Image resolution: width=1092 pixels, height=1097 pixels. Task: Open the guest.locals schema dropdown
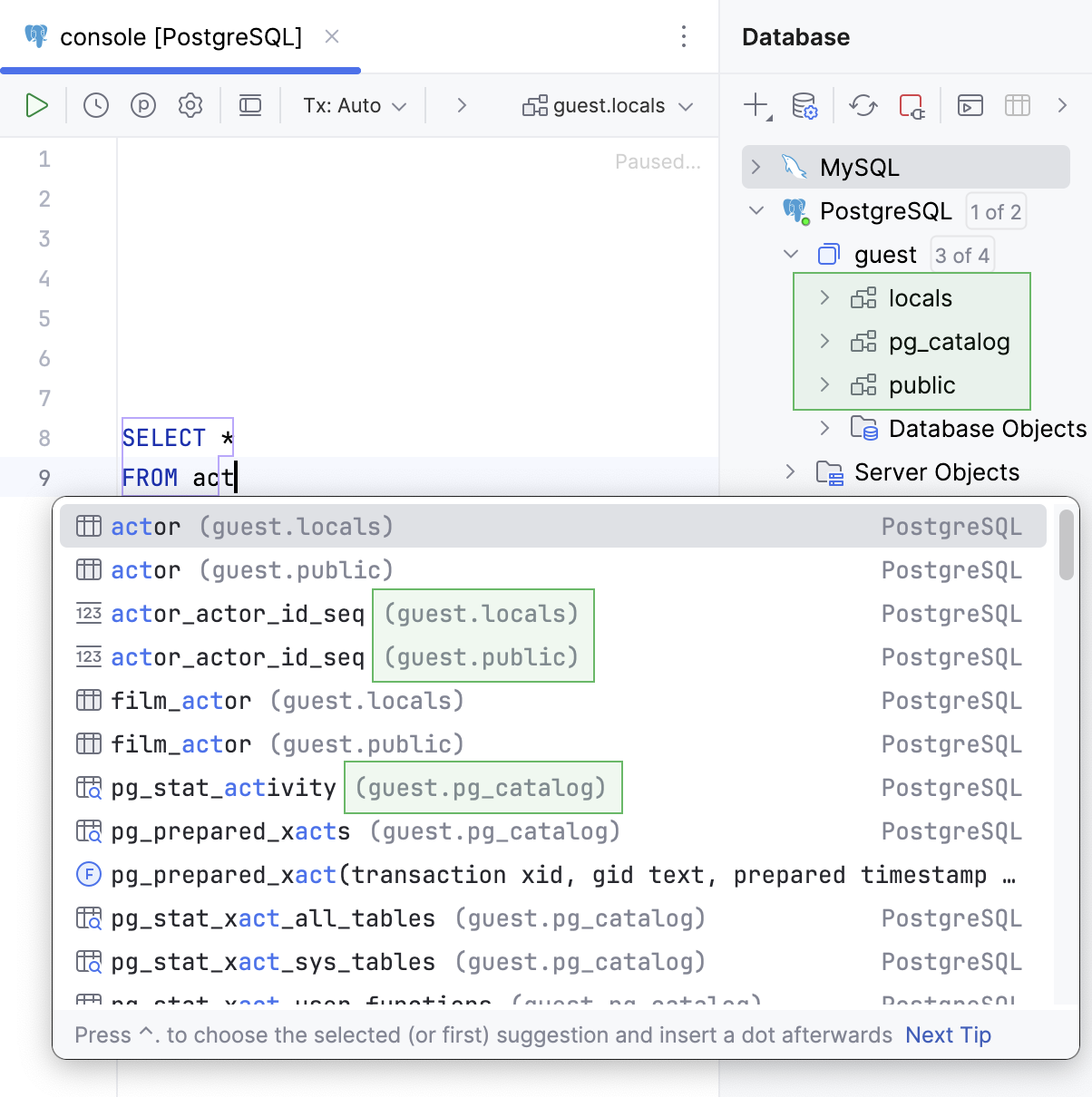click(608, 106)
